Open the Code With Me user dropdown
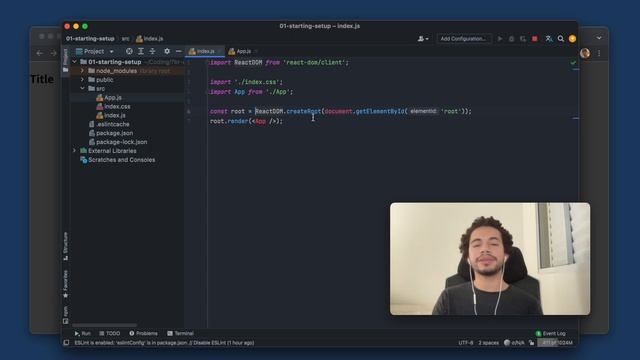Viewport: 640px width, 360px height. coord(423,39)
